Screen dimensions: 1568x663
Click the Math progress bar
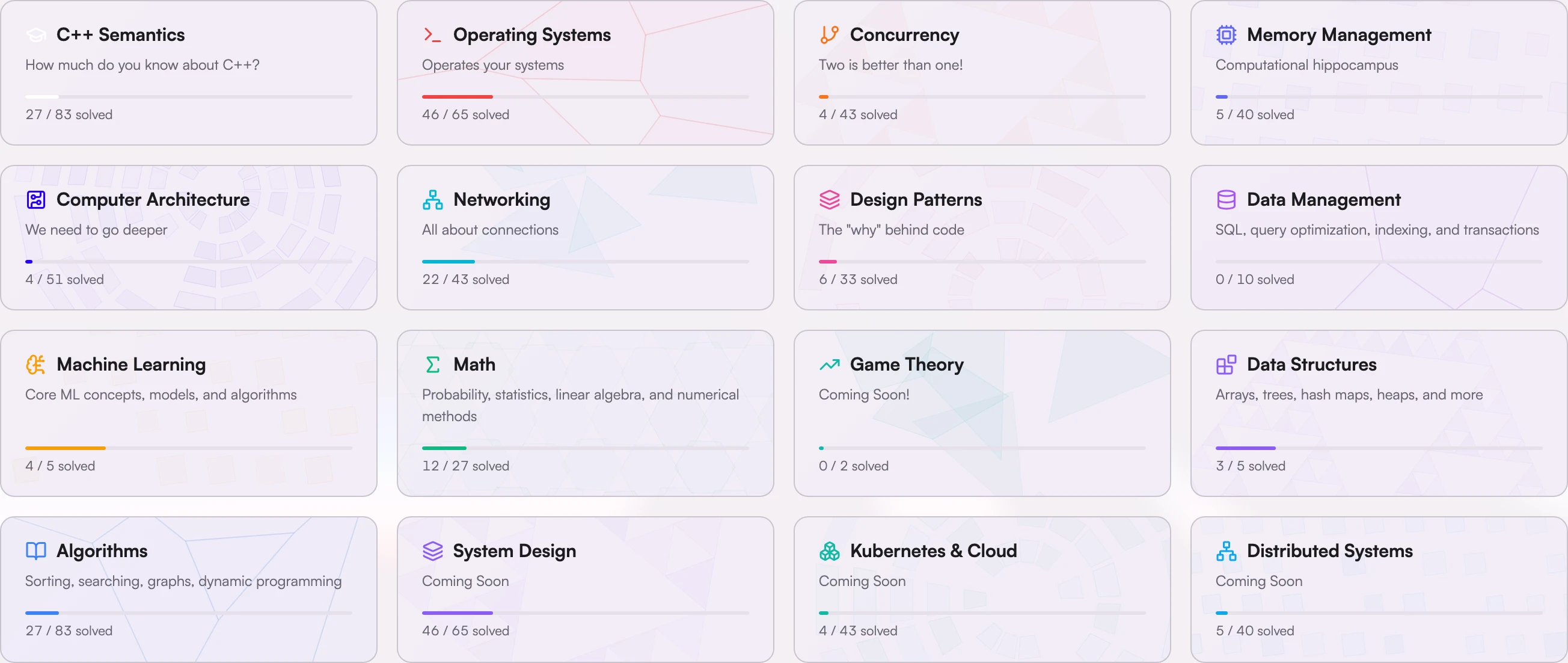[x=585, y=447]
